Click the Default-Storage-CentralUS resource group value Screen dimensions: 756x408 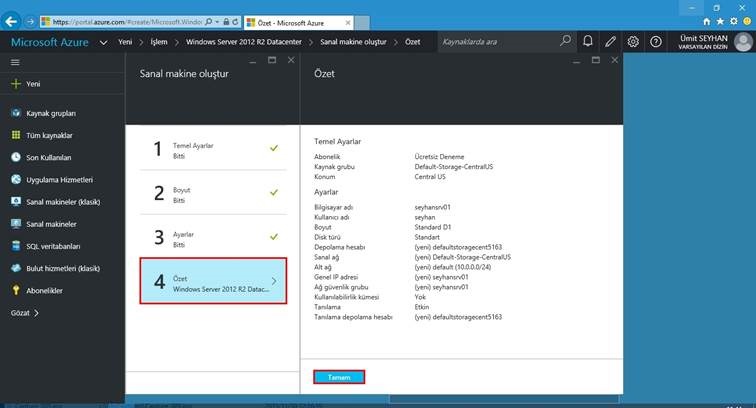coord(454,166)
